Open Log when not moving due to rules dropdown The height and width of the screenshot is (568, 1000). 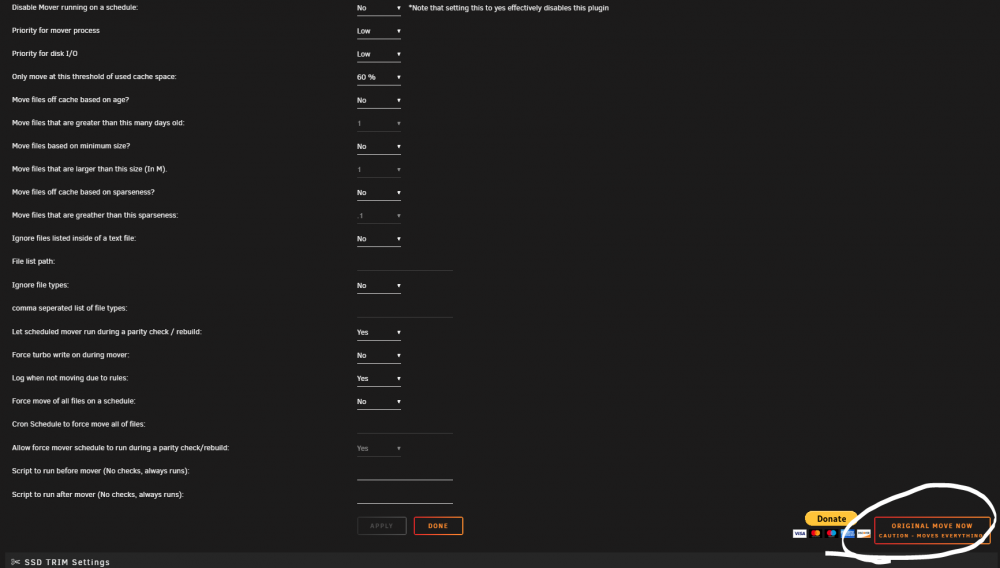coord(379,379)
